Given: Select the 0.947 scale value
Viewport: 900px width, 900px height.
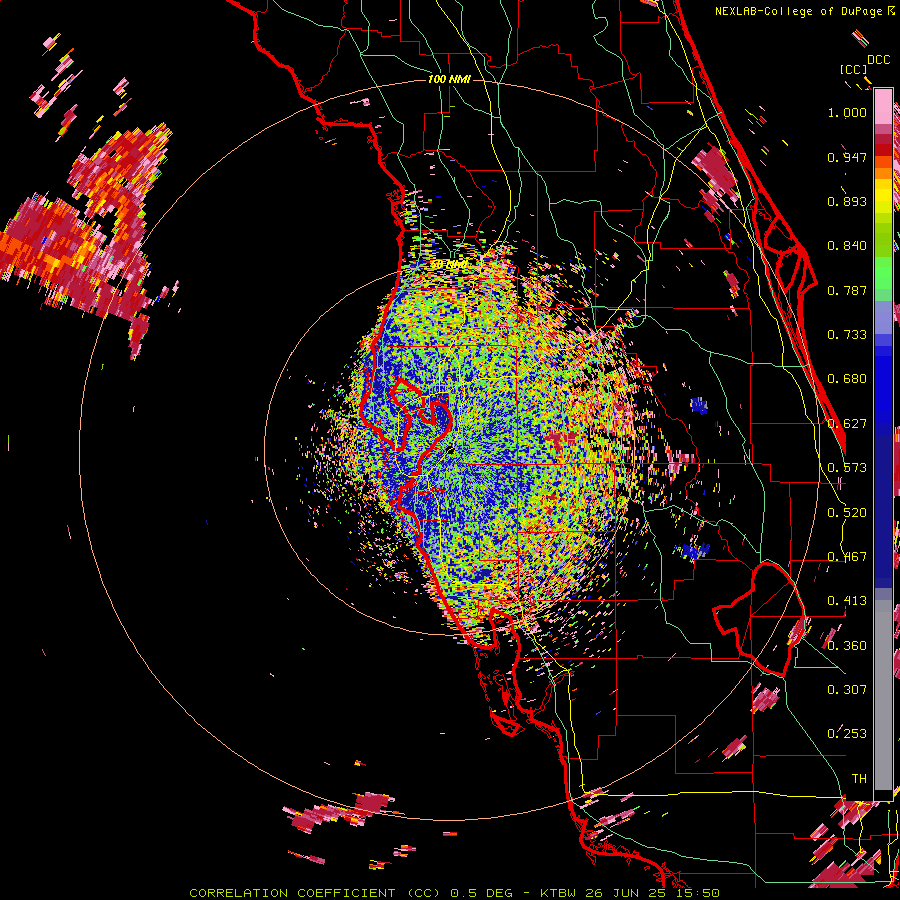Looking at the screenshot, I should click(847, 157).
